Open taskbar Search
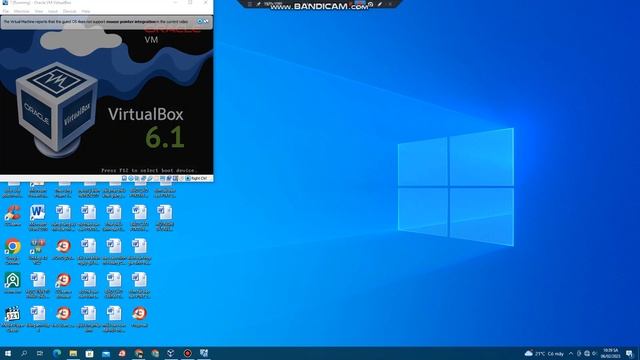The image size is (640, 360). [24, 353]
